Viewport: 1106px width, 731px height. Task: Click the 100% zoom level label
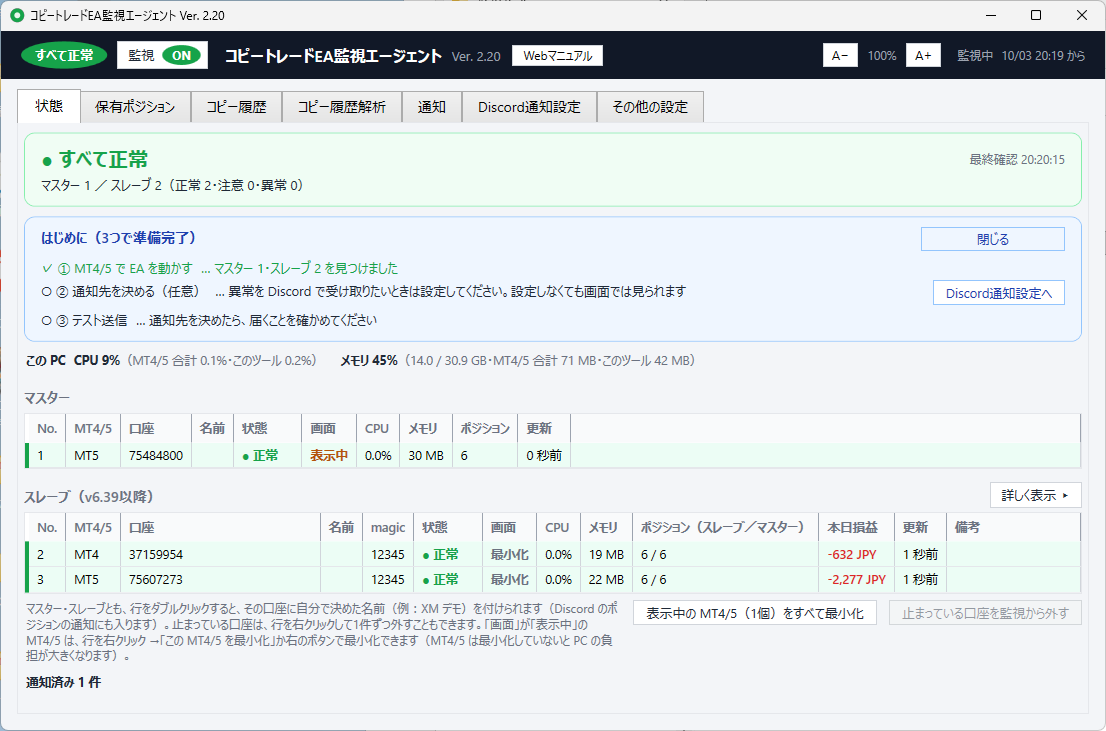coord(882,56)
